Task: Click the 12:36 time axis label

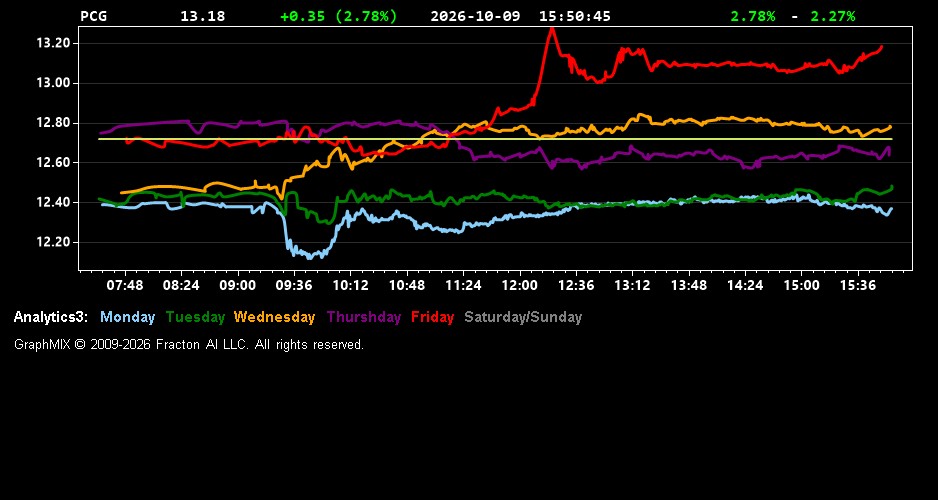Action: point(576,285)
